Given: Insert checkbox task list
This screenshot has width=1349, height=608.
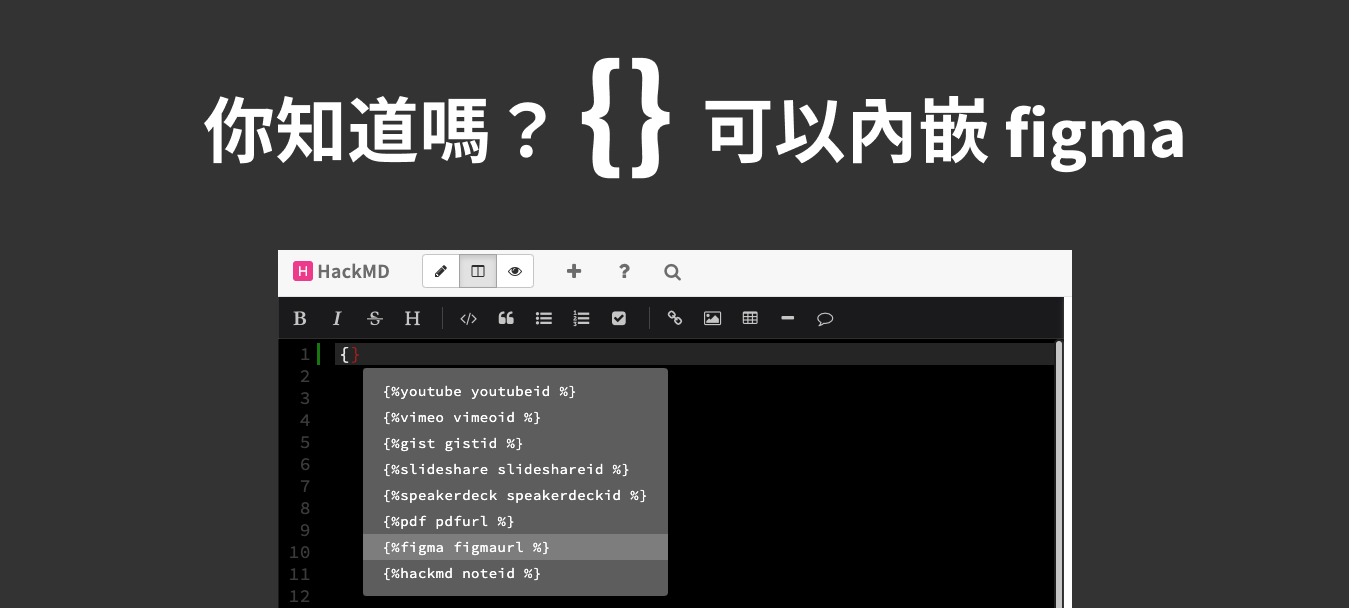Looking at the screenshot, I should point(619,319).
